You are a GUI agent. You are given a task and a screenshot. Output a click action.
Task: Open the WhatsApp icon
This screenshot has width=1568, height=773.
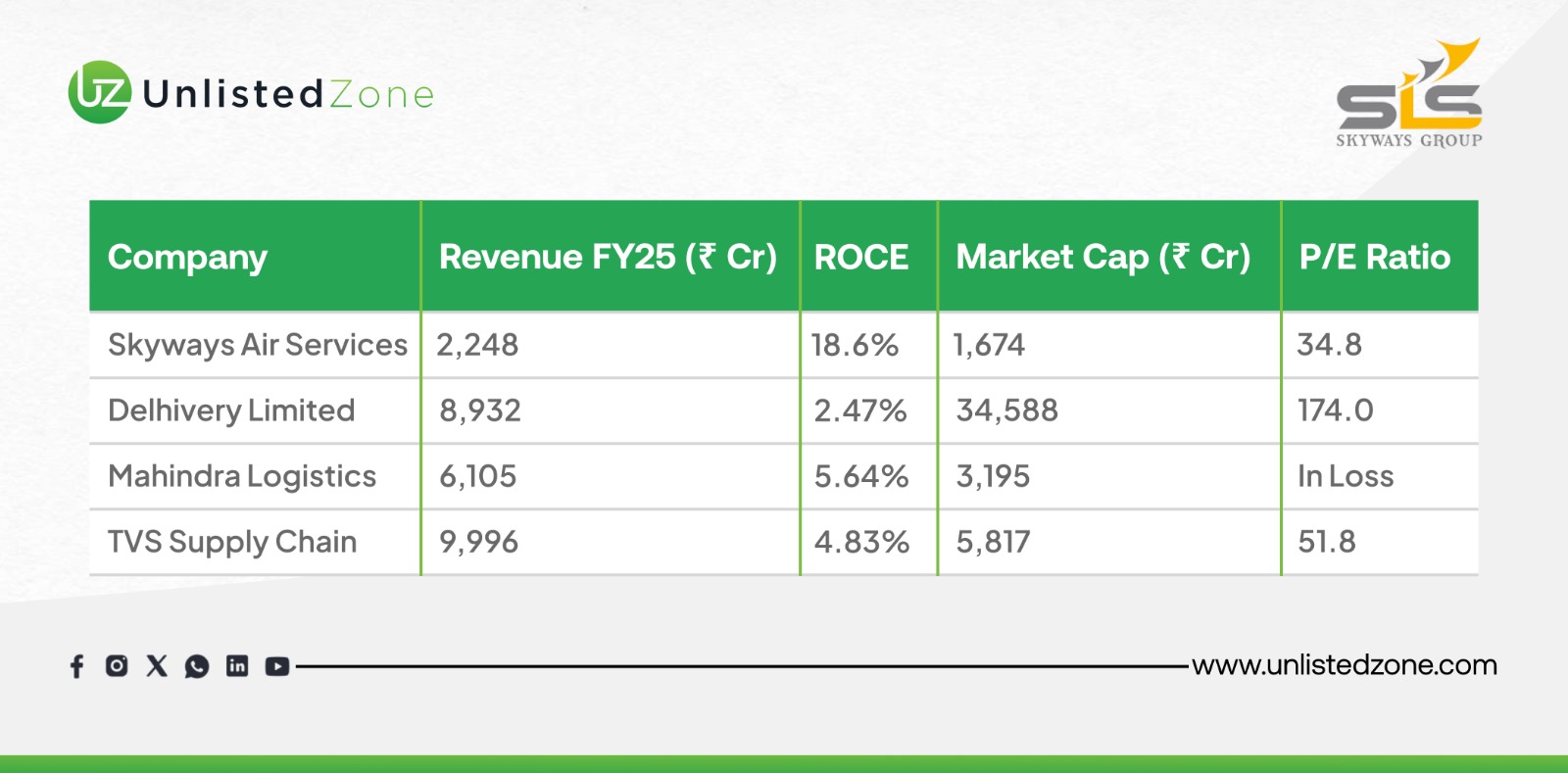[197, 666]
